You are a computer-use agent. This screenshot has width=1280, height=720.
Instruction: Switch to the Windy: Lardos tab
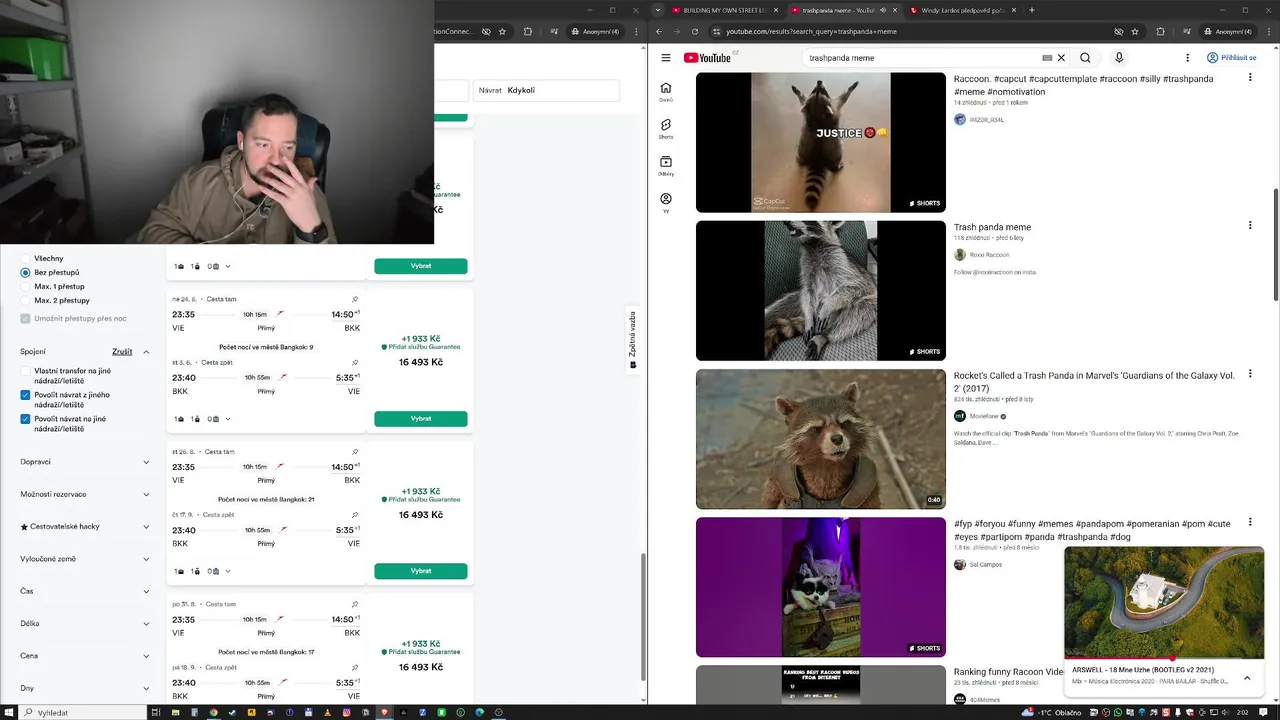[x=962, y=10]
